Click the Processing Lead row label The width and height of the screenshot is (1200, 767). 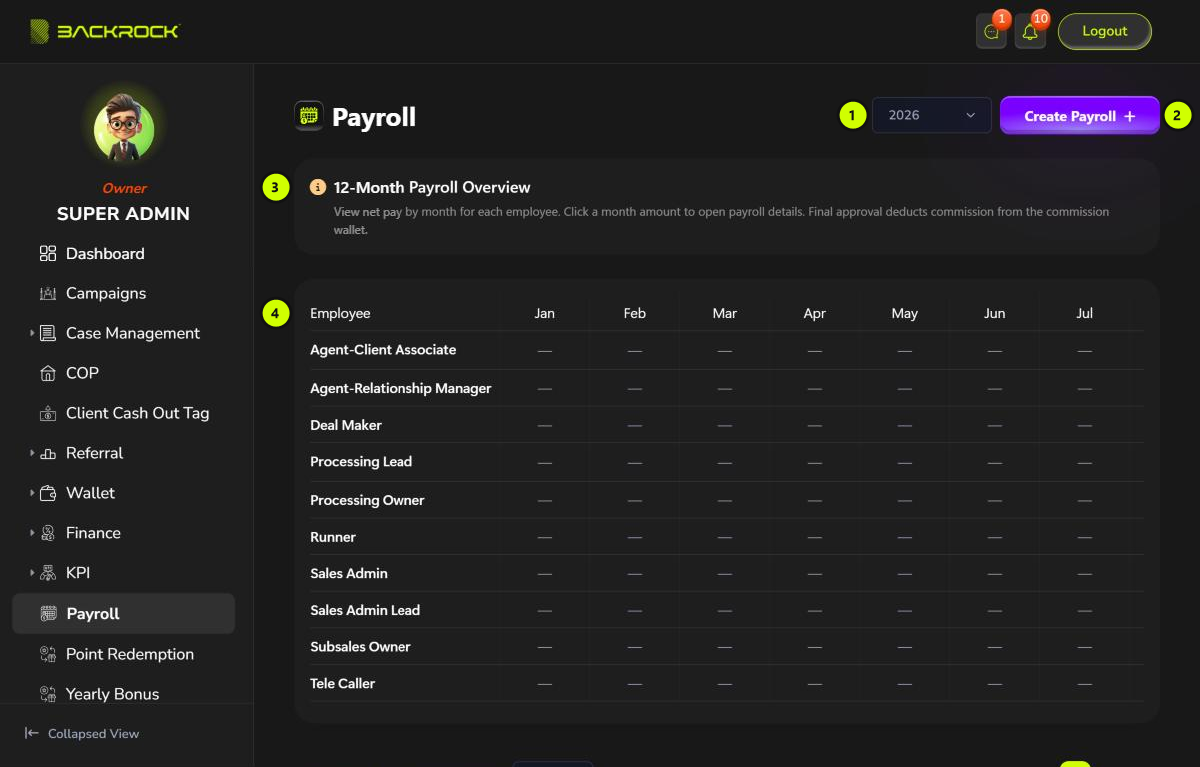click(361, 462)
